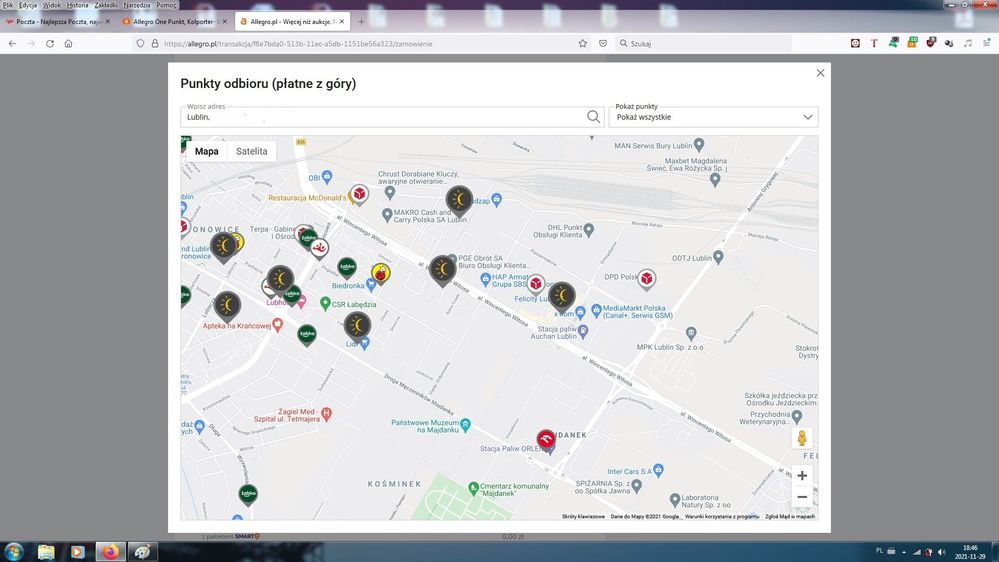Switch to the Poczta browser tab
Image resolution: width=999 pixels, height=562 pixels.
(57, 22)
